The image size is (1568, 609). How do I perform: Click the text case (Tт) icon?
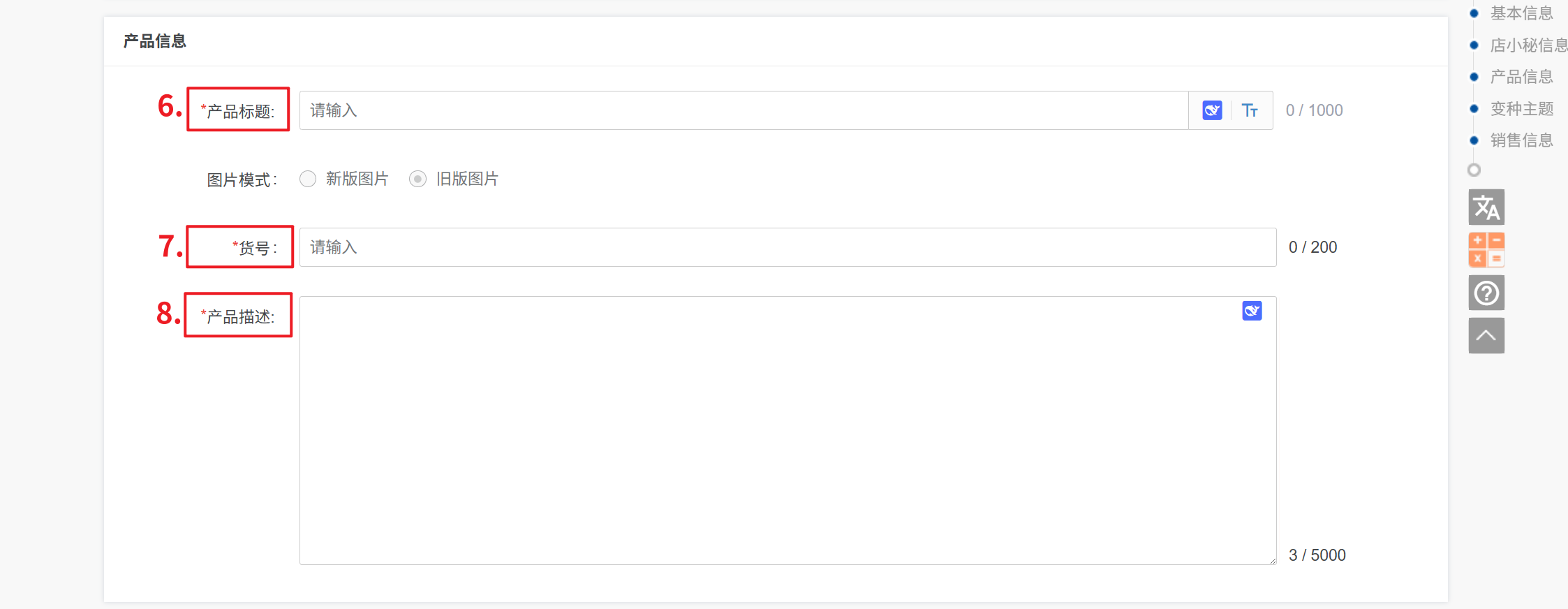pos(1250,110)
